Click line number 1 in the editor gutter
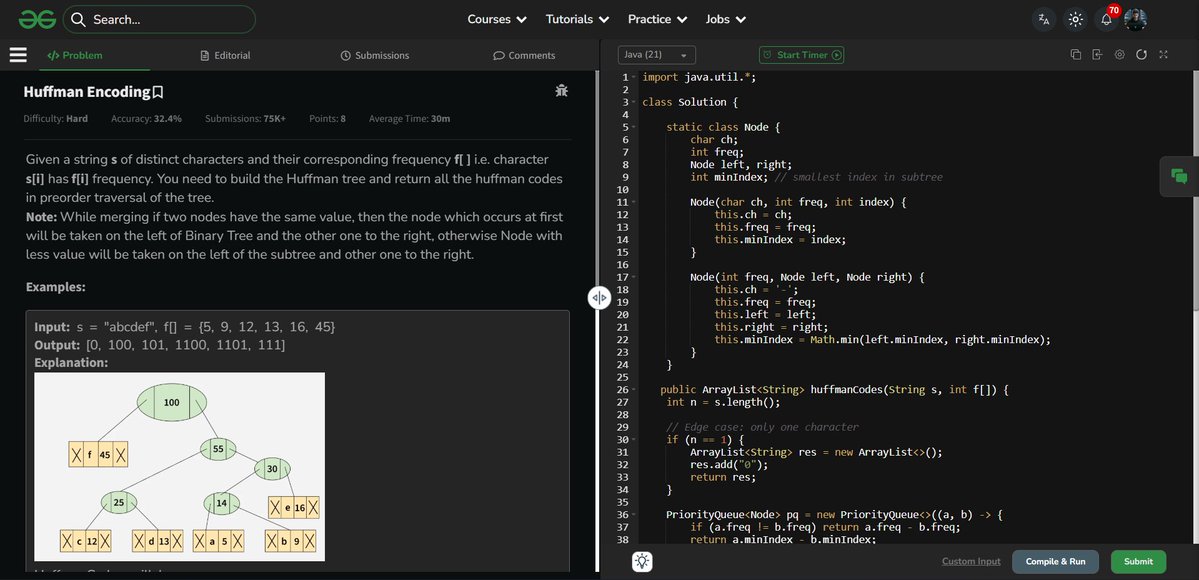This screenshot has height=580, width=1199. click(x=625, y=77)
